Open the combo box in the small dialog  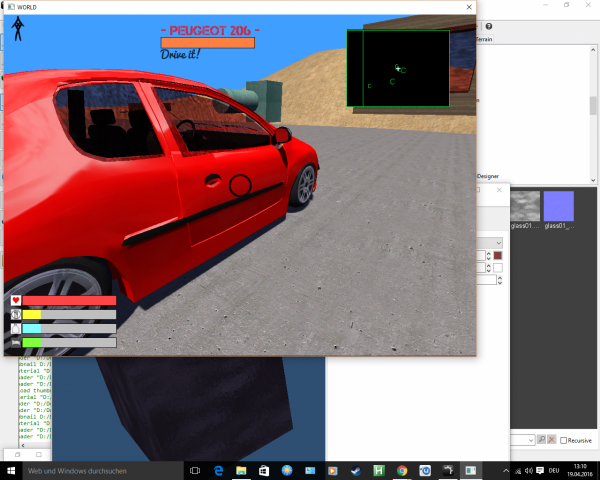[x=497, y=242]
